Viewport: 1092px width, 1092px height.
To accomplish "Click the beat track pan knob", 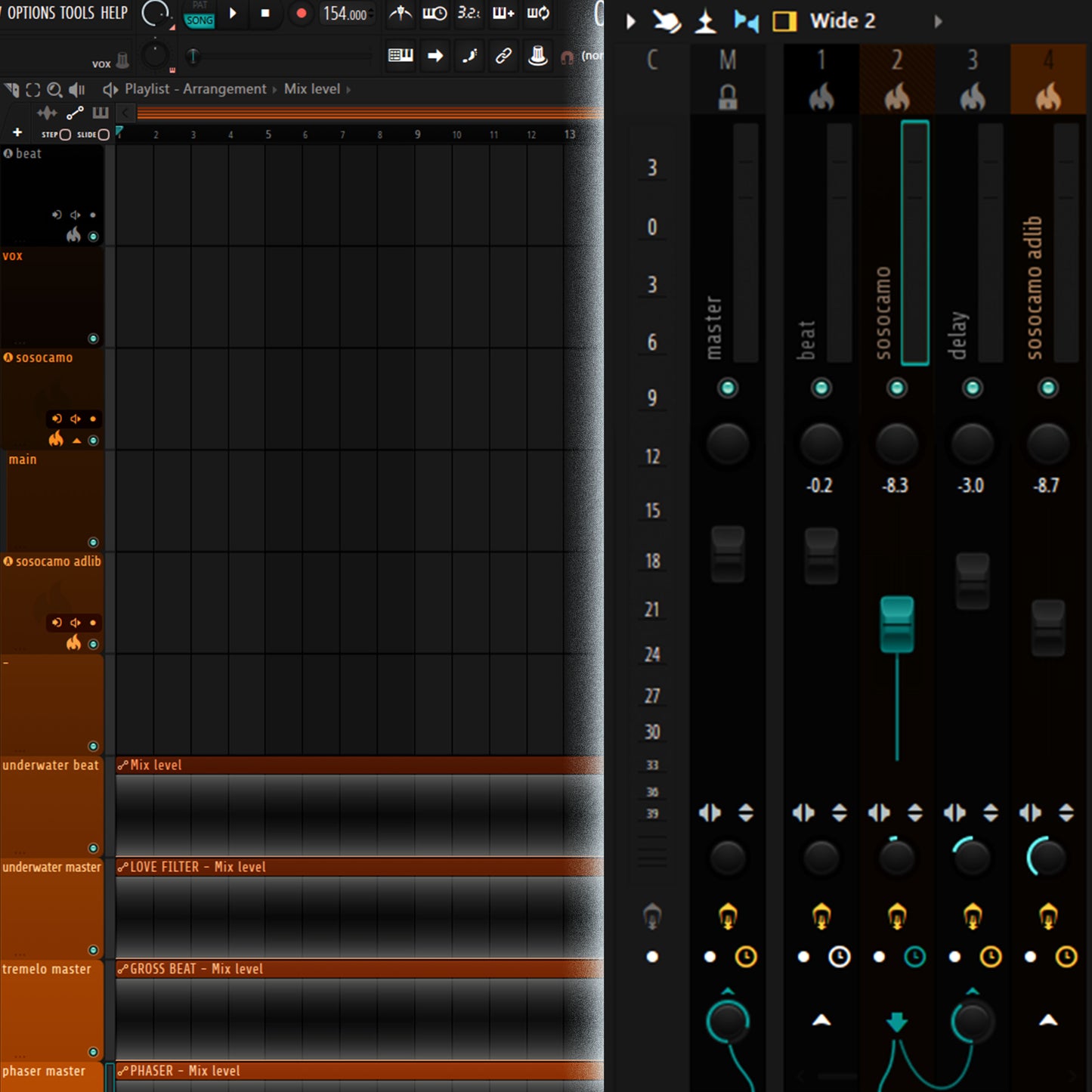I will (x=821, y=444).
